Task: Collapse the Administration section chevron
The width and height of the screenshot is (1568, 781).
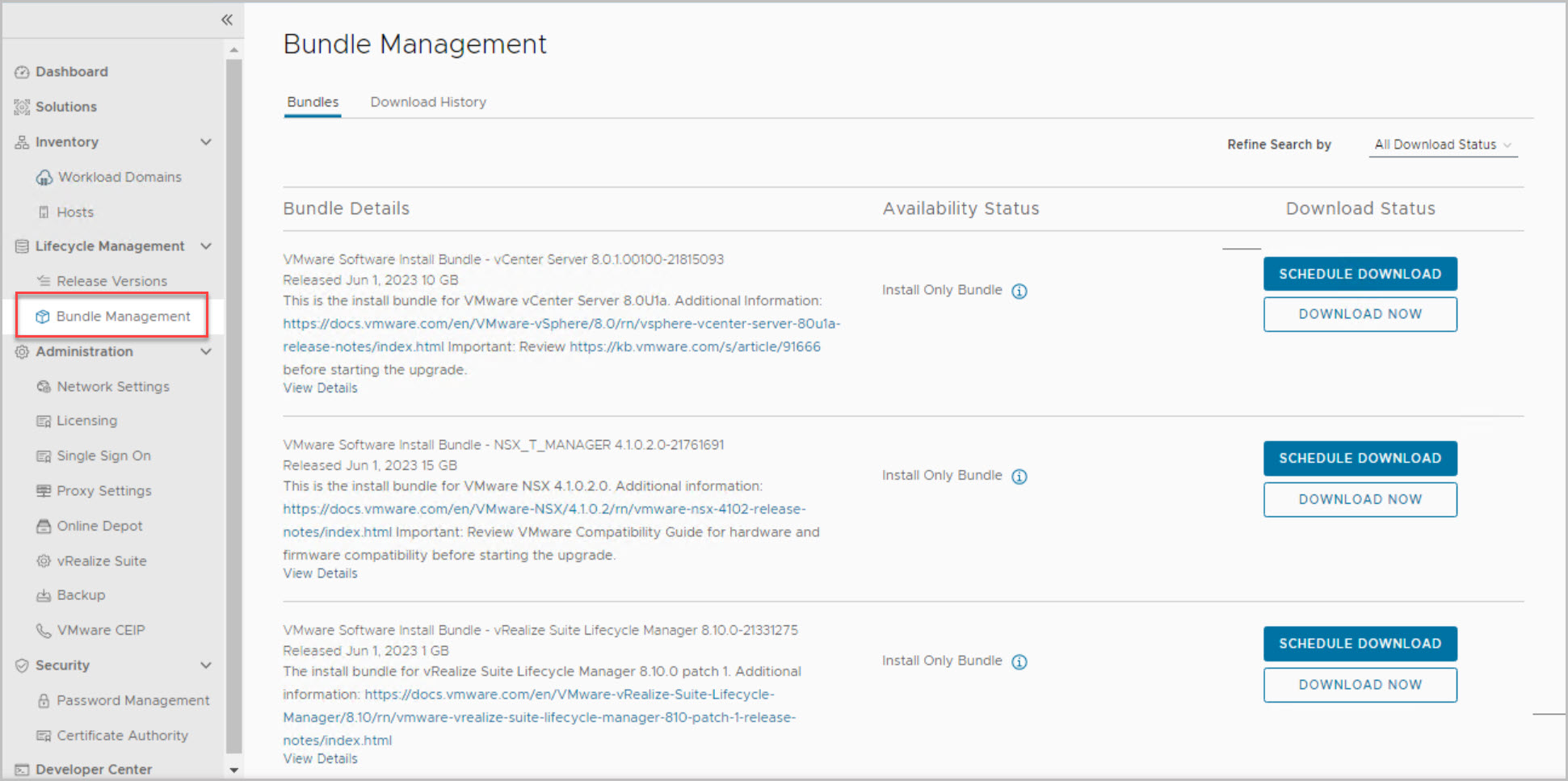Action: click(206, 352)
